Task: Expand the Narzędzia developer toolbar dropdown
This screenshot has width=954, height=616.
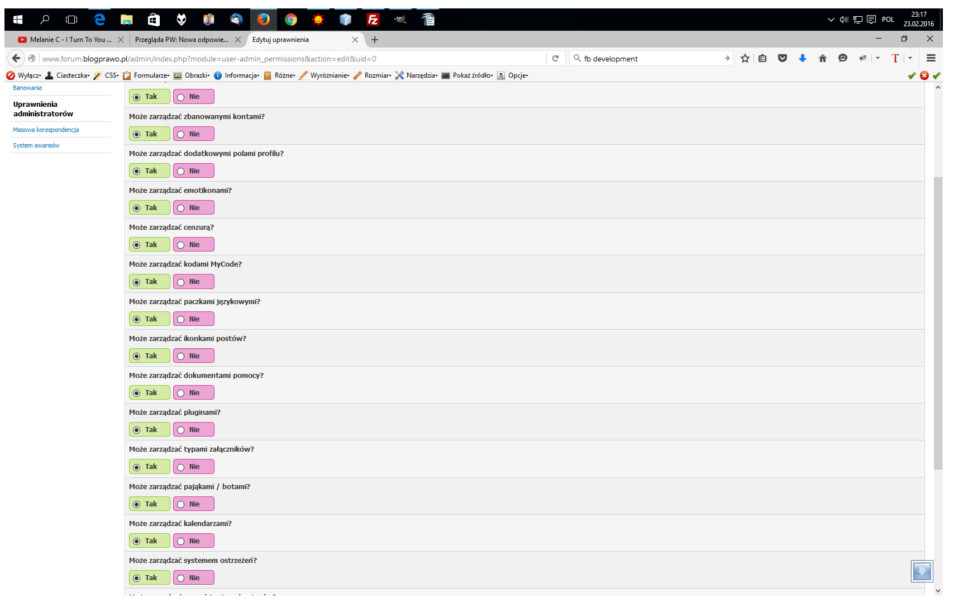Action: coord(416,75)
